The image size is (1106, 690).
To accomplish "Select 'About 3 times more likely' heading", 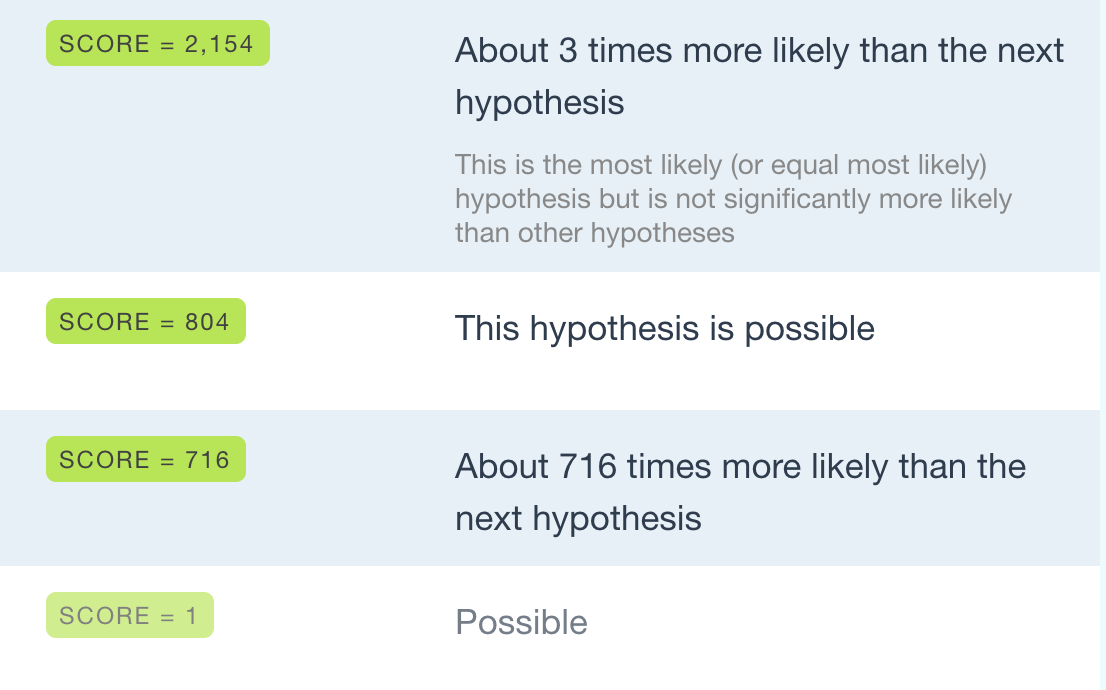I will click(x=759, y=76).
